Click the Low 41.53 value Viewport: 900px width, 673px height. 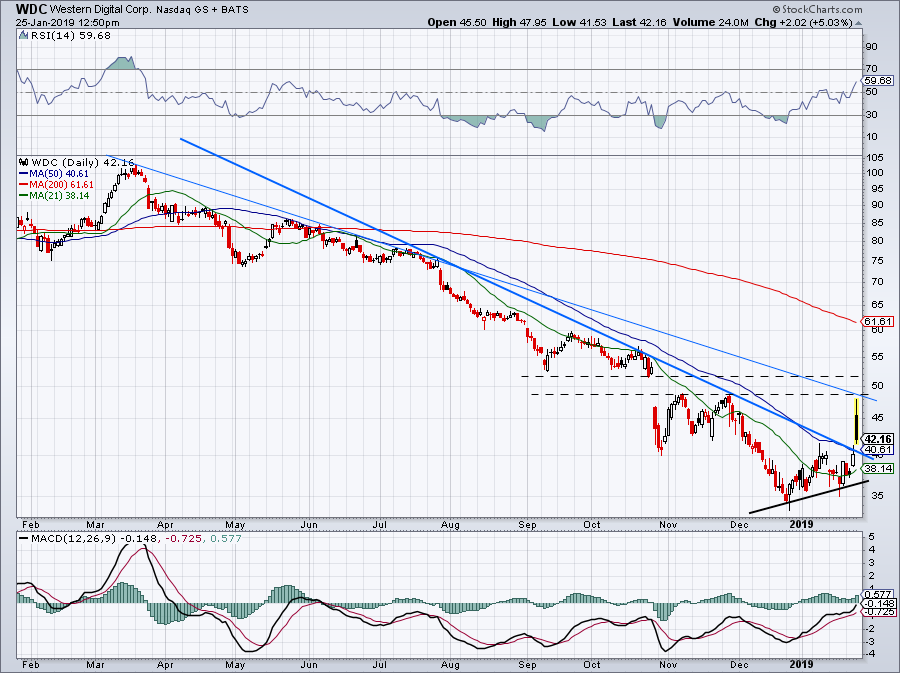579,22
